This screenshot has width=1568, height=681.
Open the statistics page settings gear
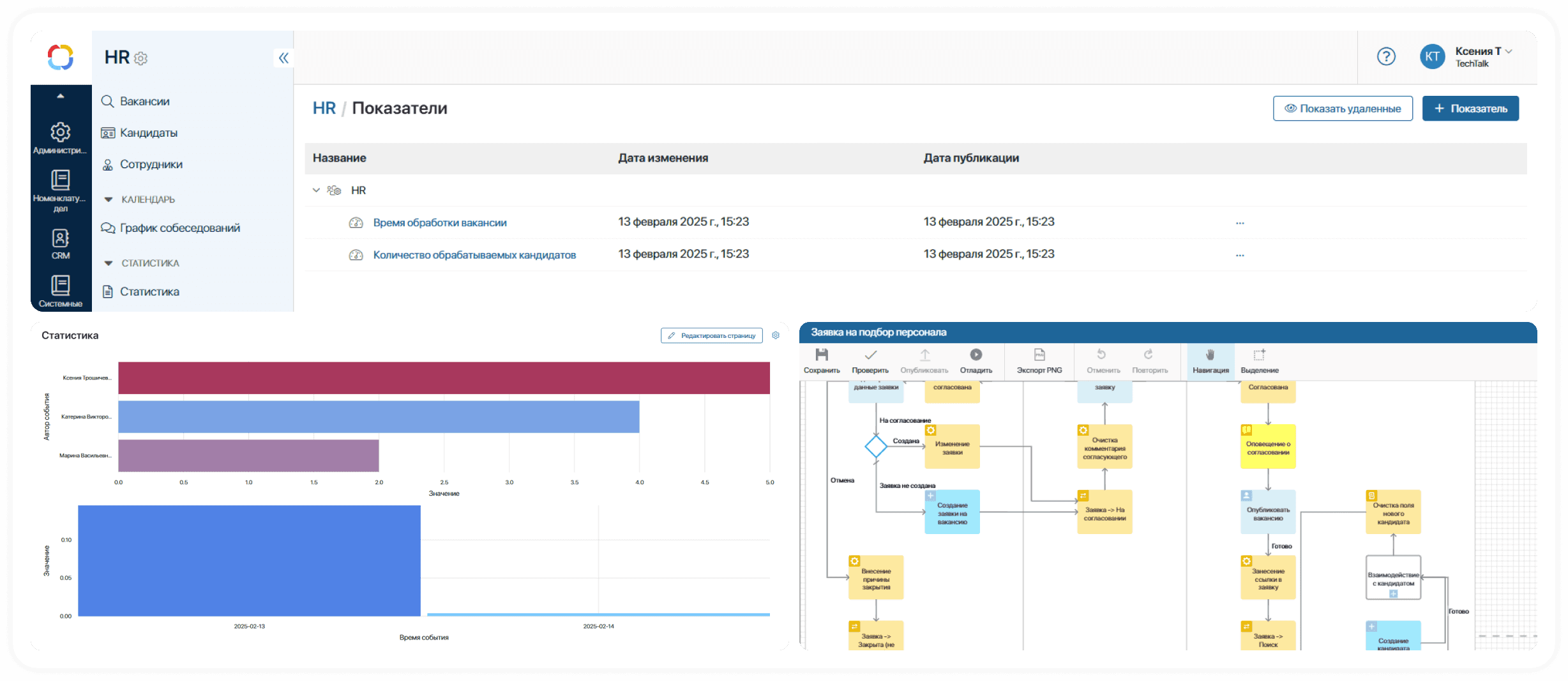click(x=776, y=335)
